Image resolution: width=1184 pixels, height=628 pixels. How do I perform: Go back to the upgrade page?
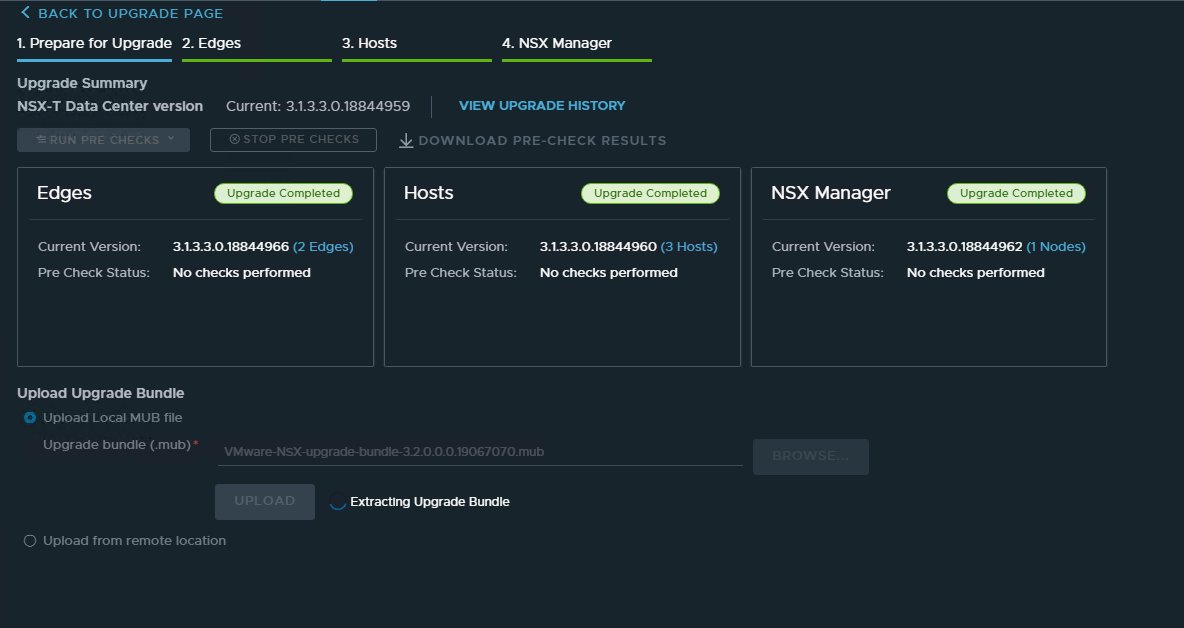122,13
